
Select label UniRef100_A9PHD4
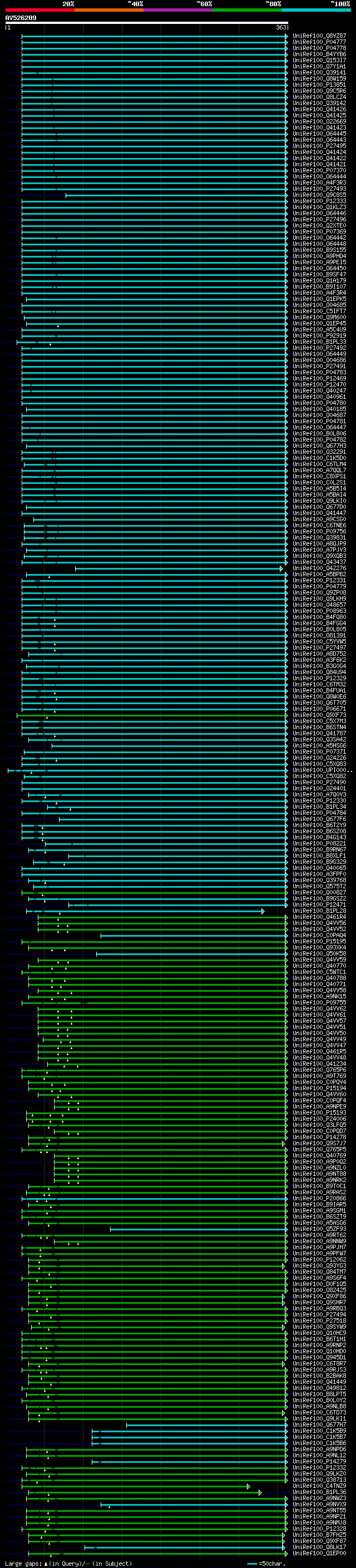pos(319,256)
